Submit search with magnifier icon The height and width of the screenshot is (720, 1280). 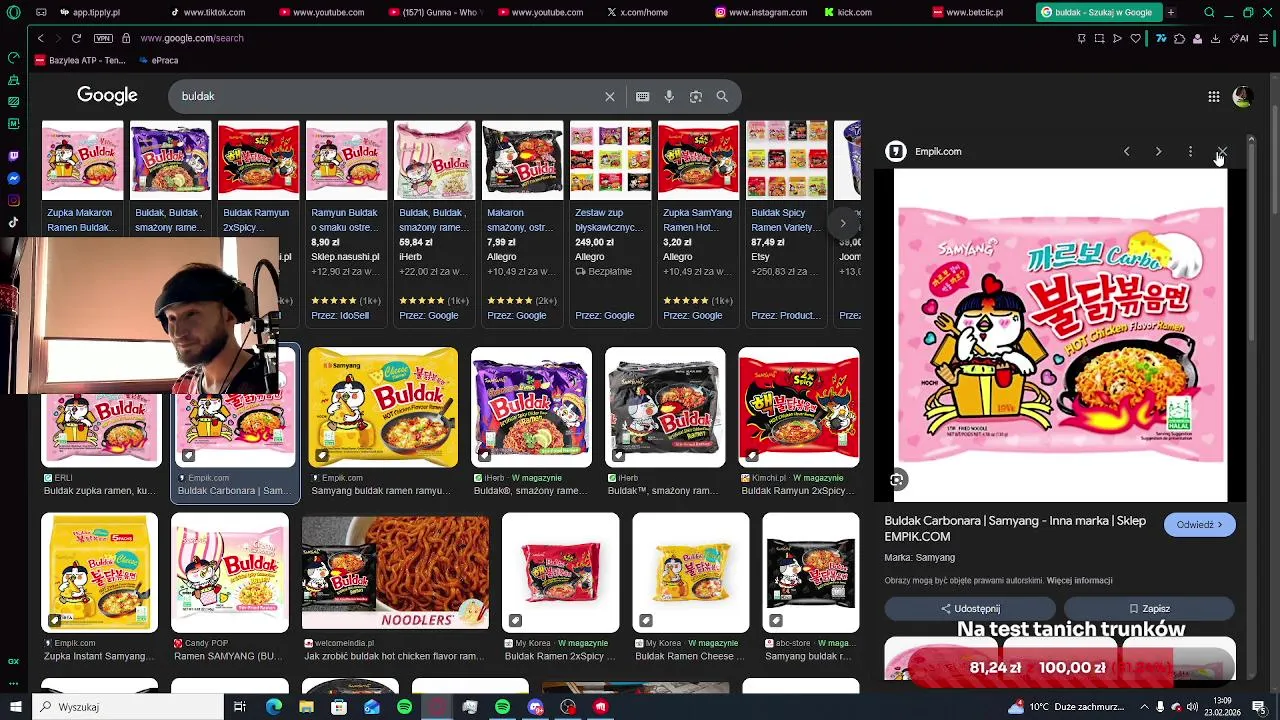(722, 97)
